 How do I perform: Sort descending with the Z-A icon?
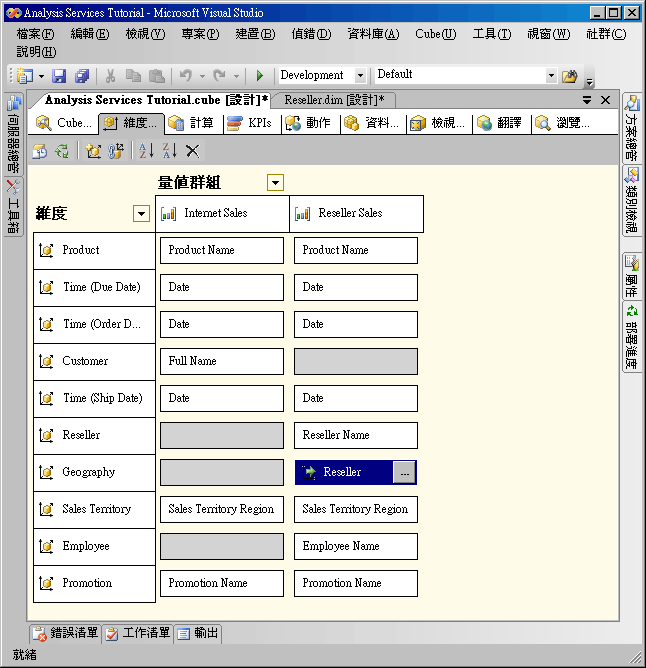[x=170, y=151]
